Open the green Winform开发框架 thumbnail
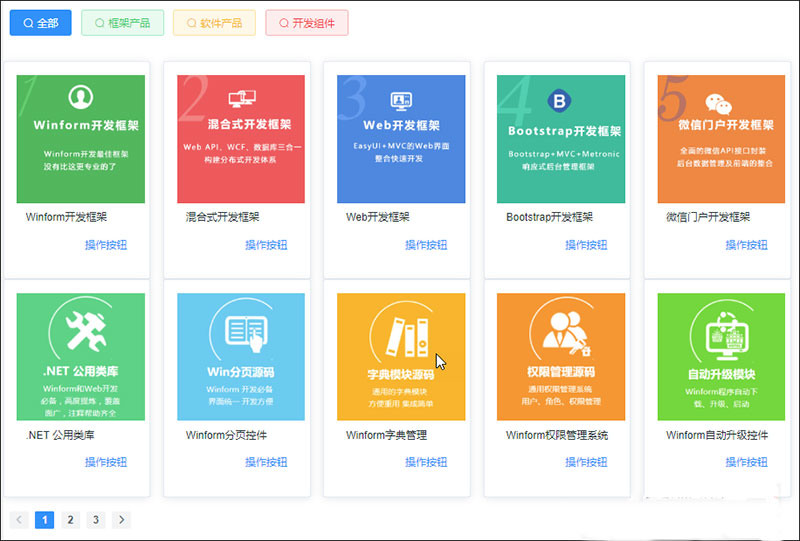Viewport: 800px width, 541px height. pos(81,139)
